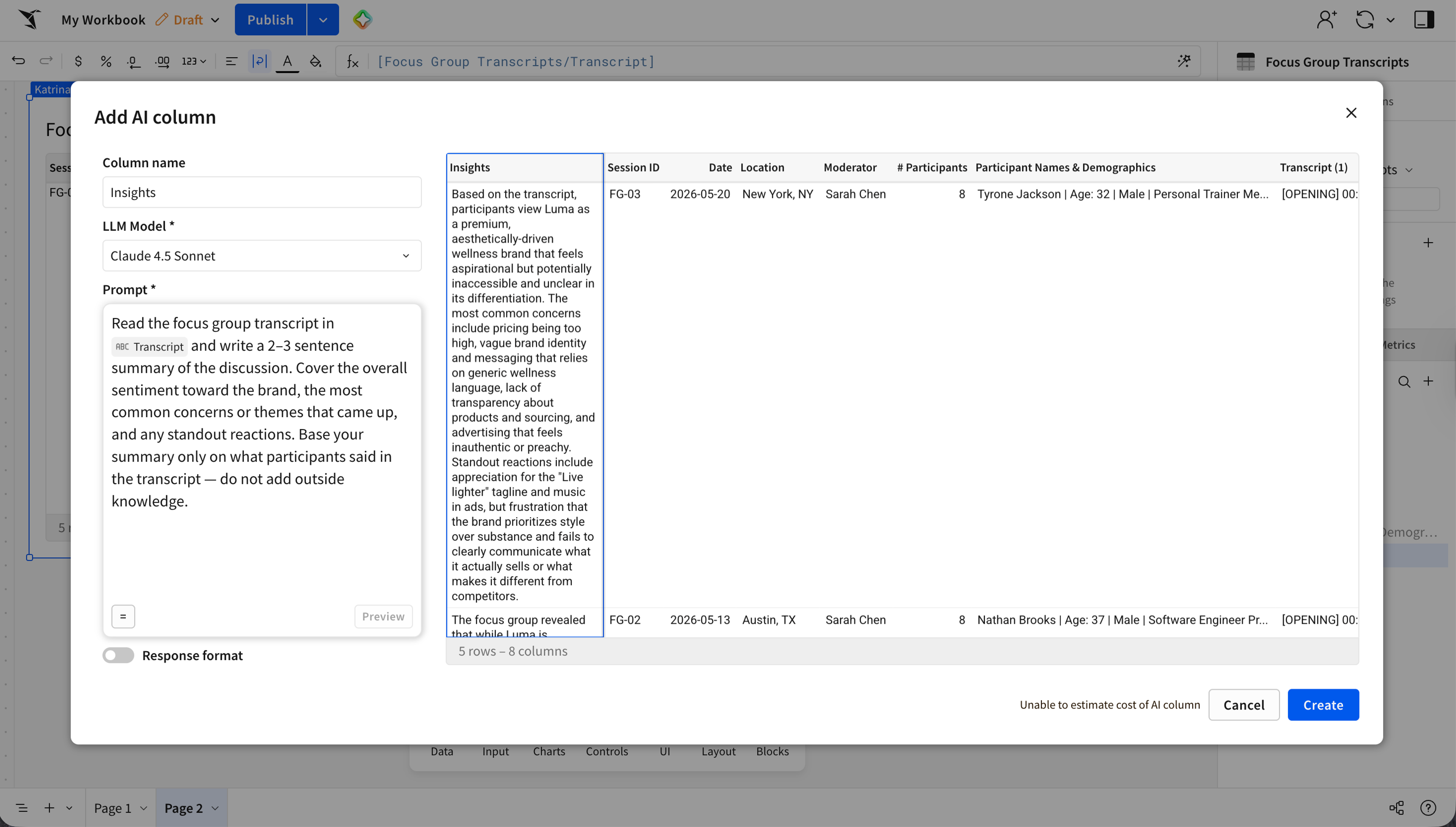The image size is (1456, 827).
Task: Toggle the right side panel icon
Action: coord(1424,19)
